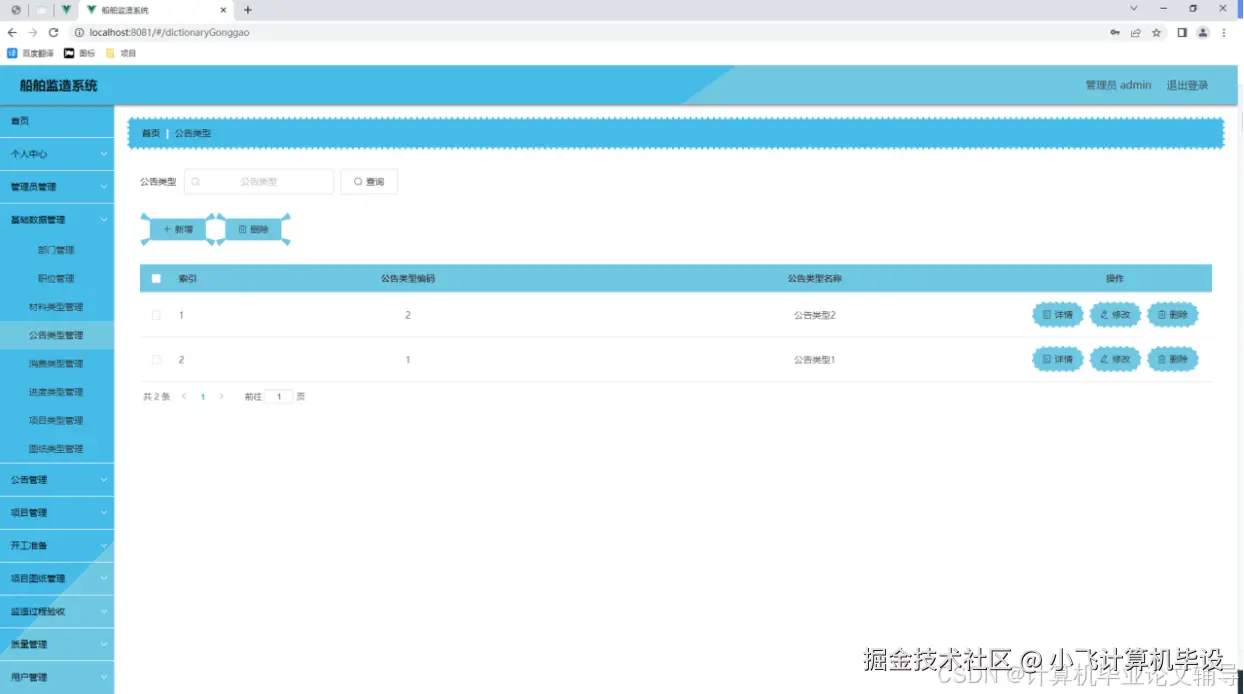
Task: Switch to the first pinned globe tab
Action: coord(16,10)
